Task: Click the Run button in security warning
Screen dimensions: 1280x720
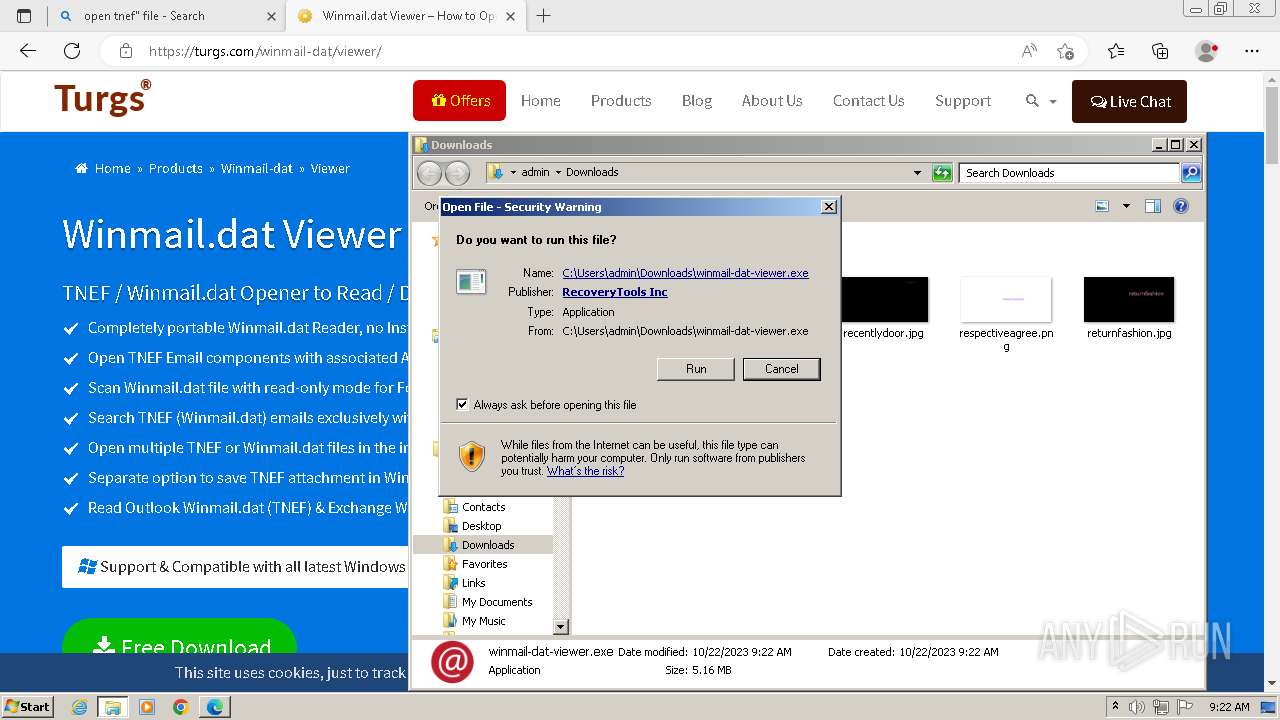Action: 696,369
